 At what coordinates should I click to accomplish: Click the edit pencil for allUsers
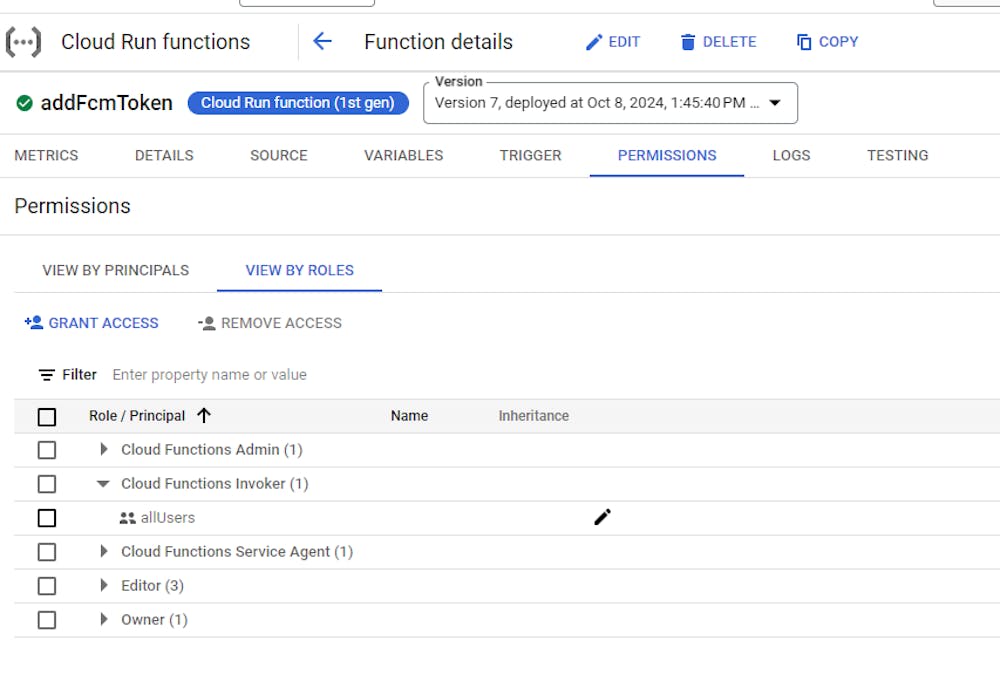[x=602, y=517]
